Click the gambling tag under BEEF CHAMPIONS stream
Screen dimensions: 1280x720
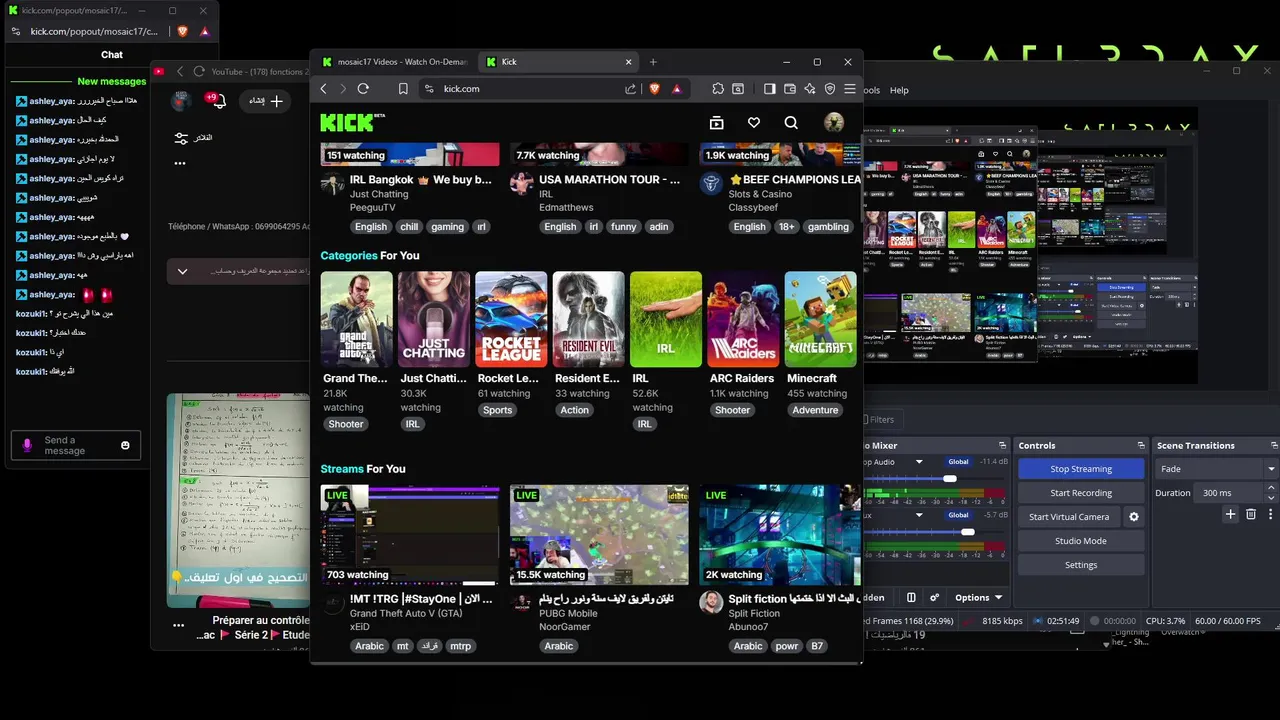pyautogui.click(x=828, y=227)
